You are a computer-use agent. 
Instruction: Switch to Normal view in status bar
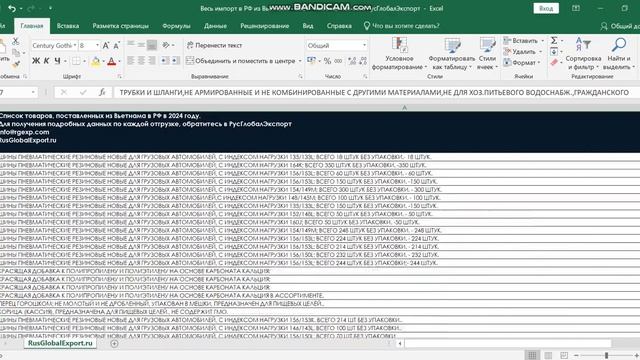click(532, 356)
